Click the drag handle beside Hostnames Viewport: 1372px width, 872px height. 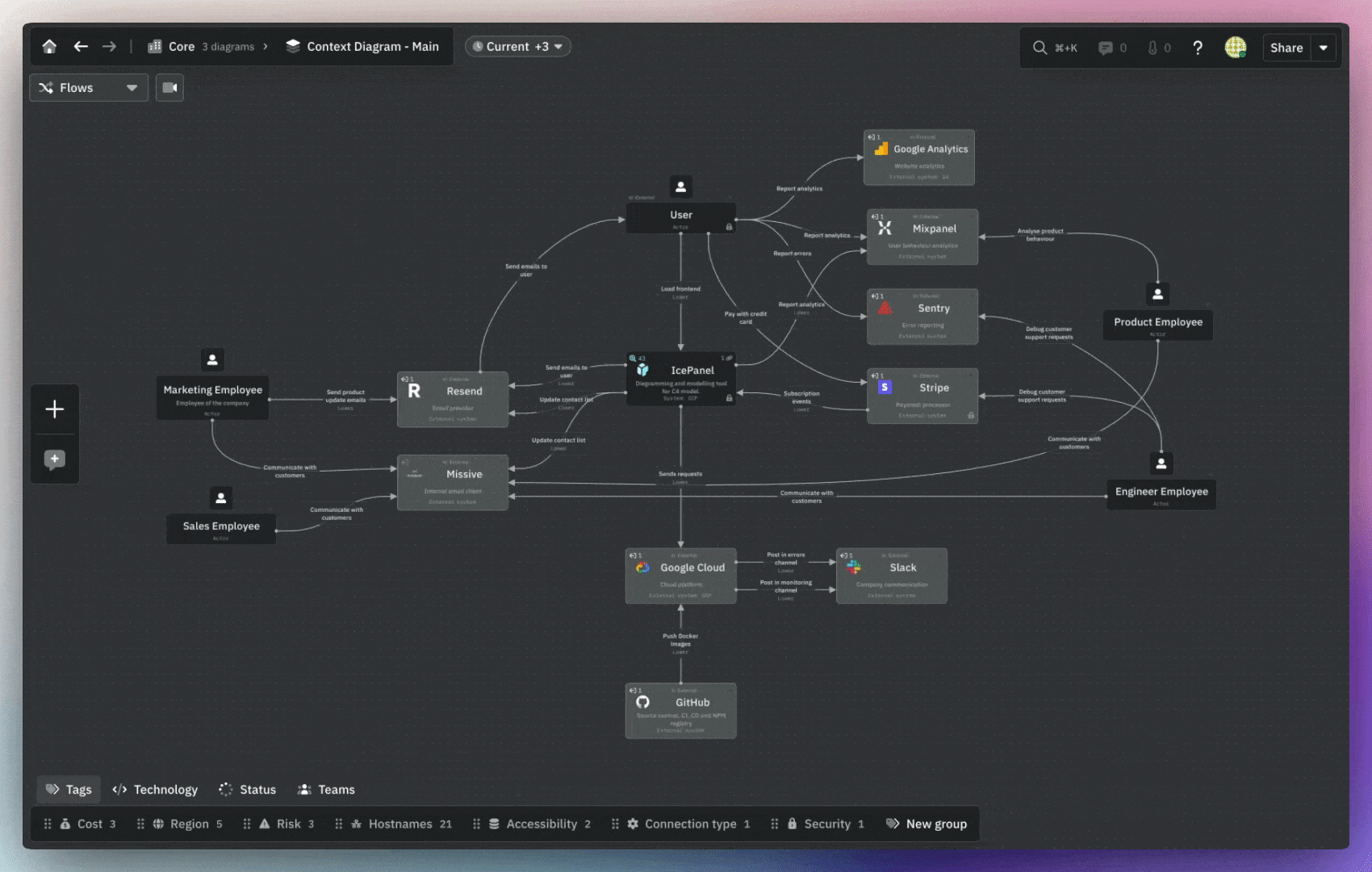pyautogui.click(x=339, y=824)
